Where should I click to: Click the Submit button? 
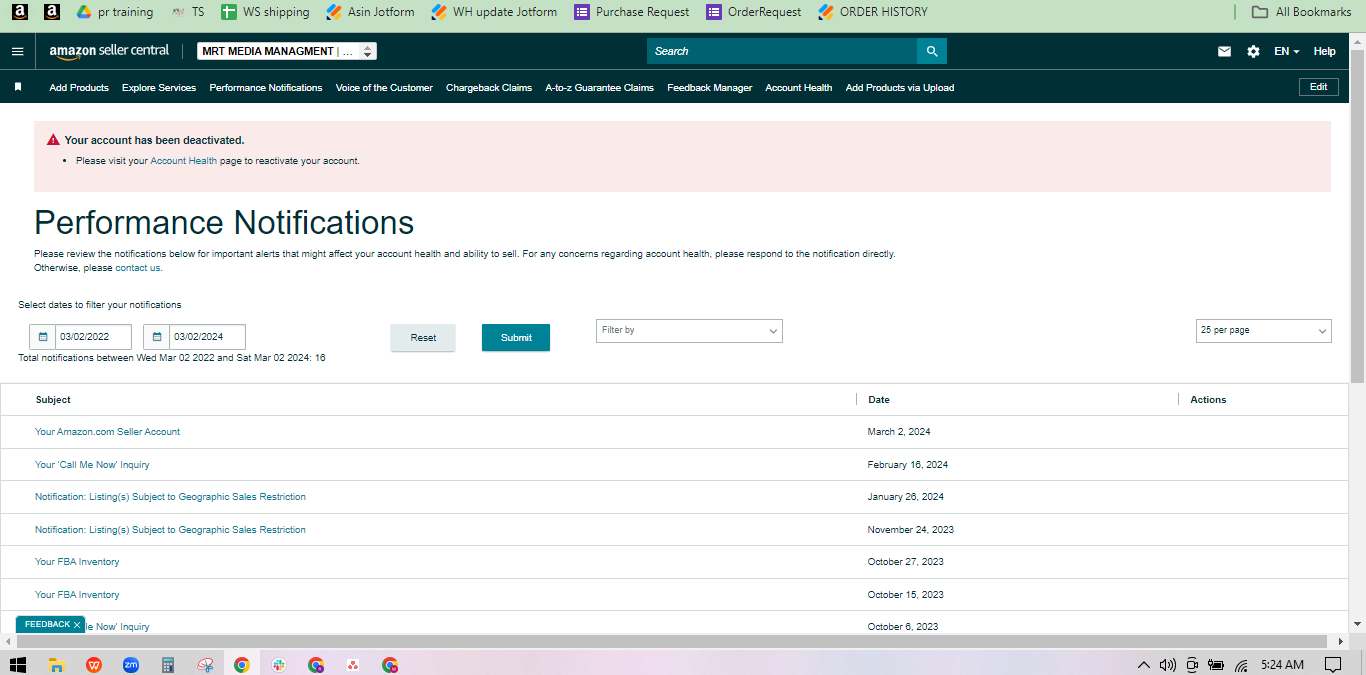(x=516, y=338)
